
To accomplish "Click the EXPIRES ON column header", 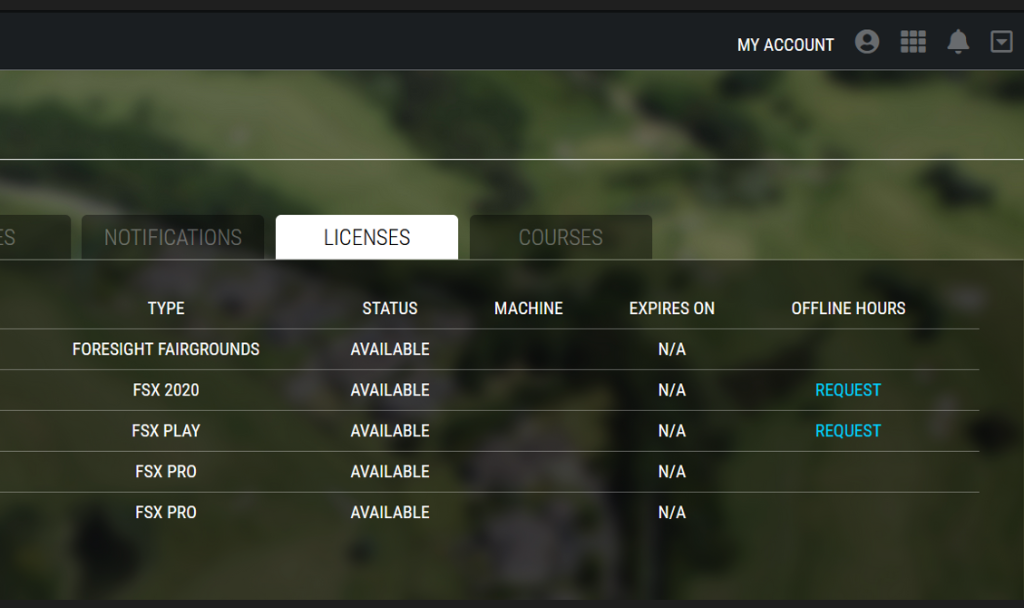I will pyautogui.click(x=672, y=308).
